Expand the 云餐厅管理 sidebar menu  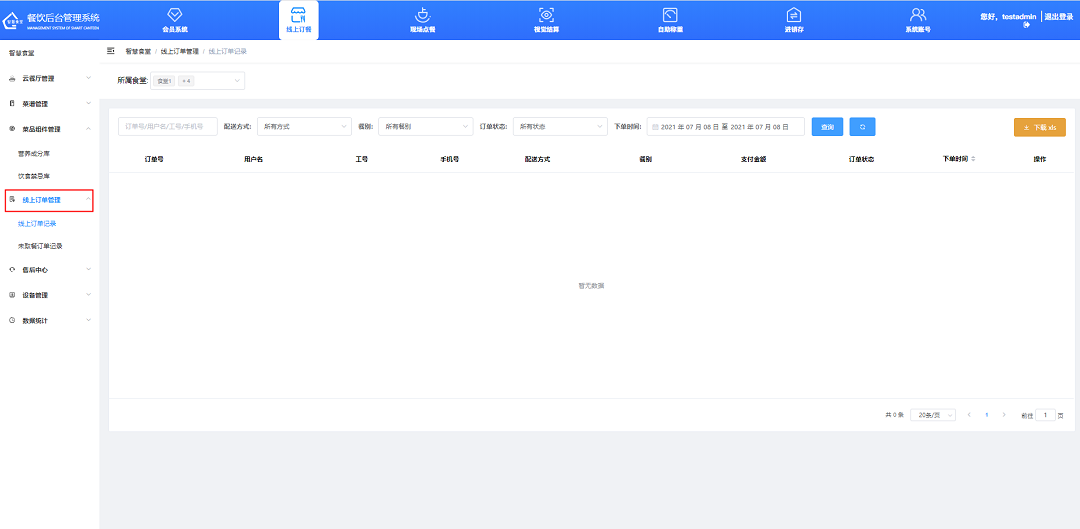(x=49, y=78)
